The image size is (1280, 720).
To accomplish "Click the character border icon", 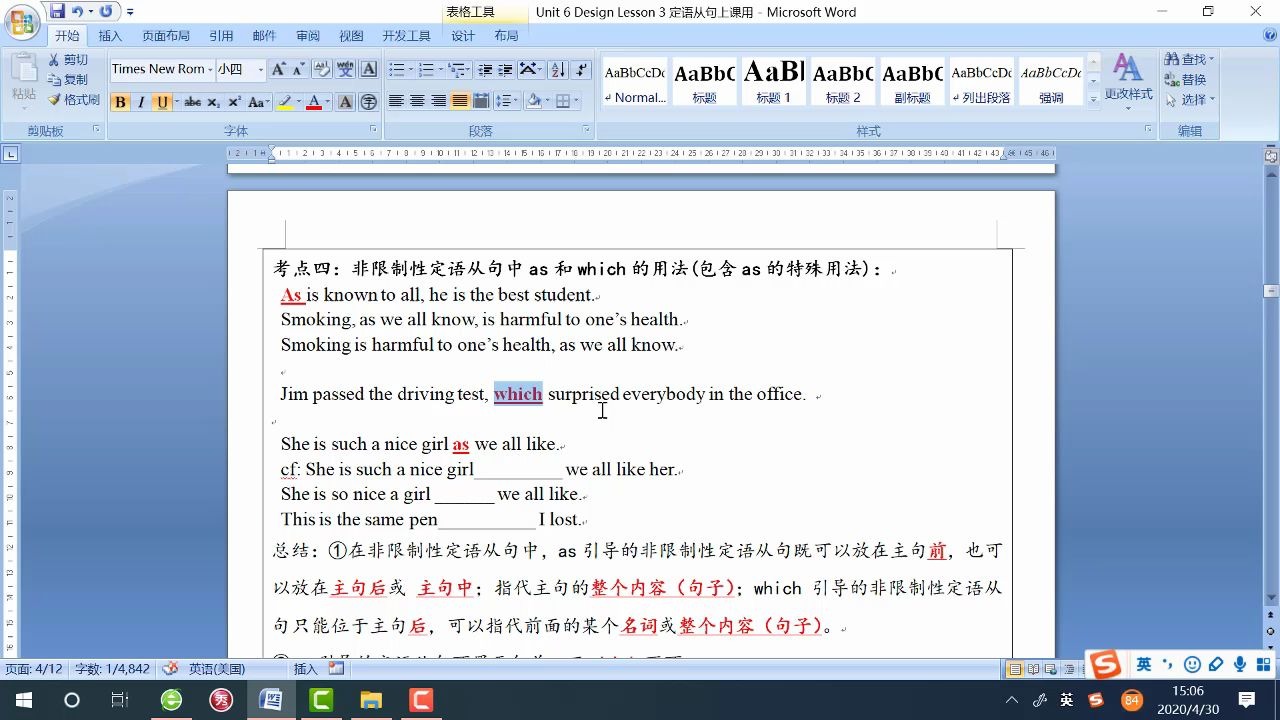I will 371,70.
